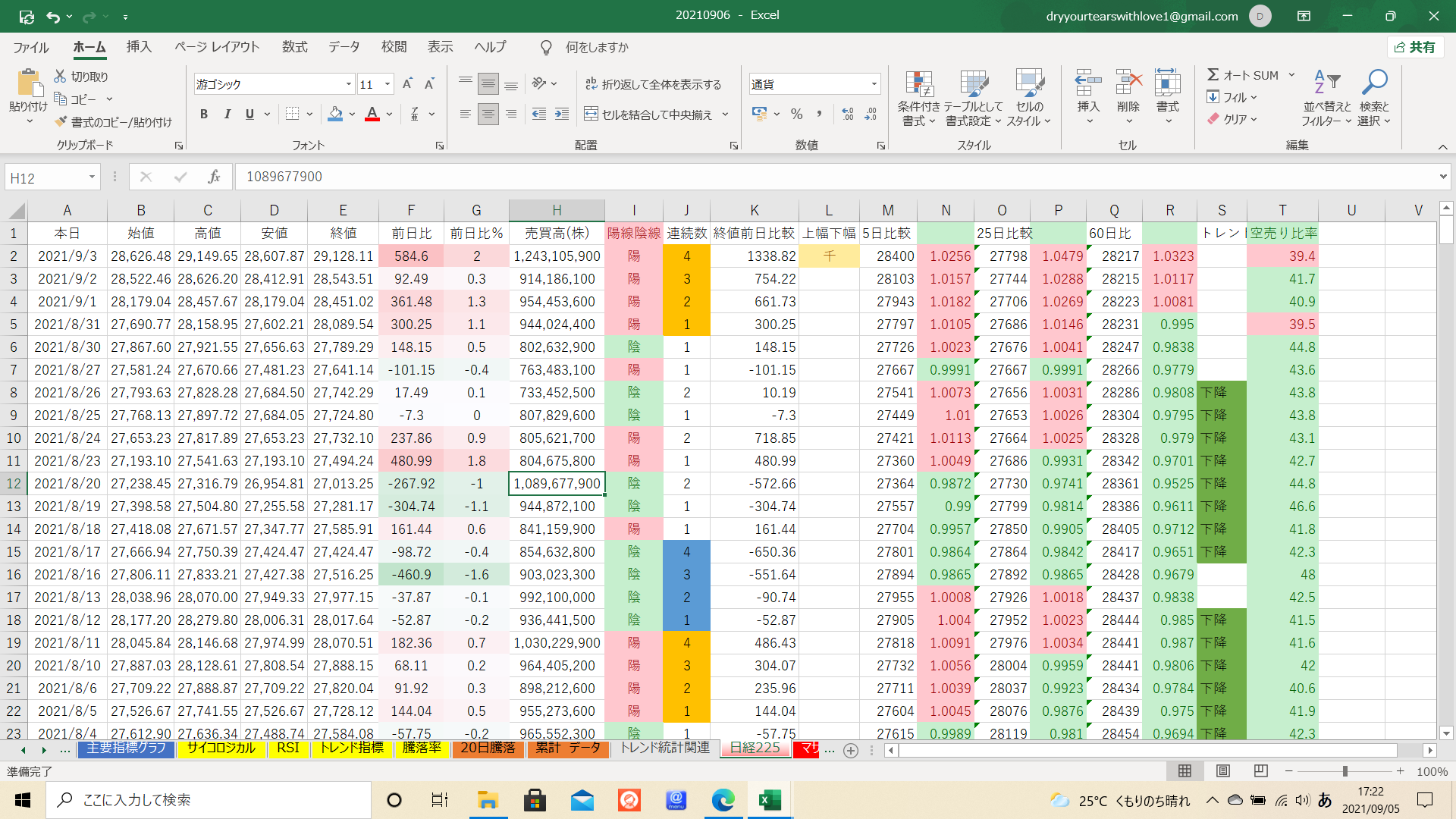
Task: Switch to the RSI sheet tab
Action: [x=287, y=748]
